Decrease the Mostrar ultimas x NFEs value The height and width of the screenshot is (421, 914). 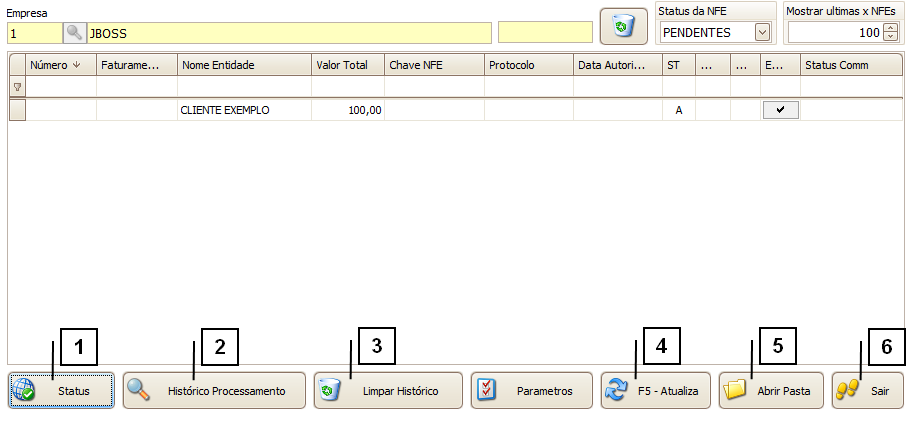coord(891,37)
